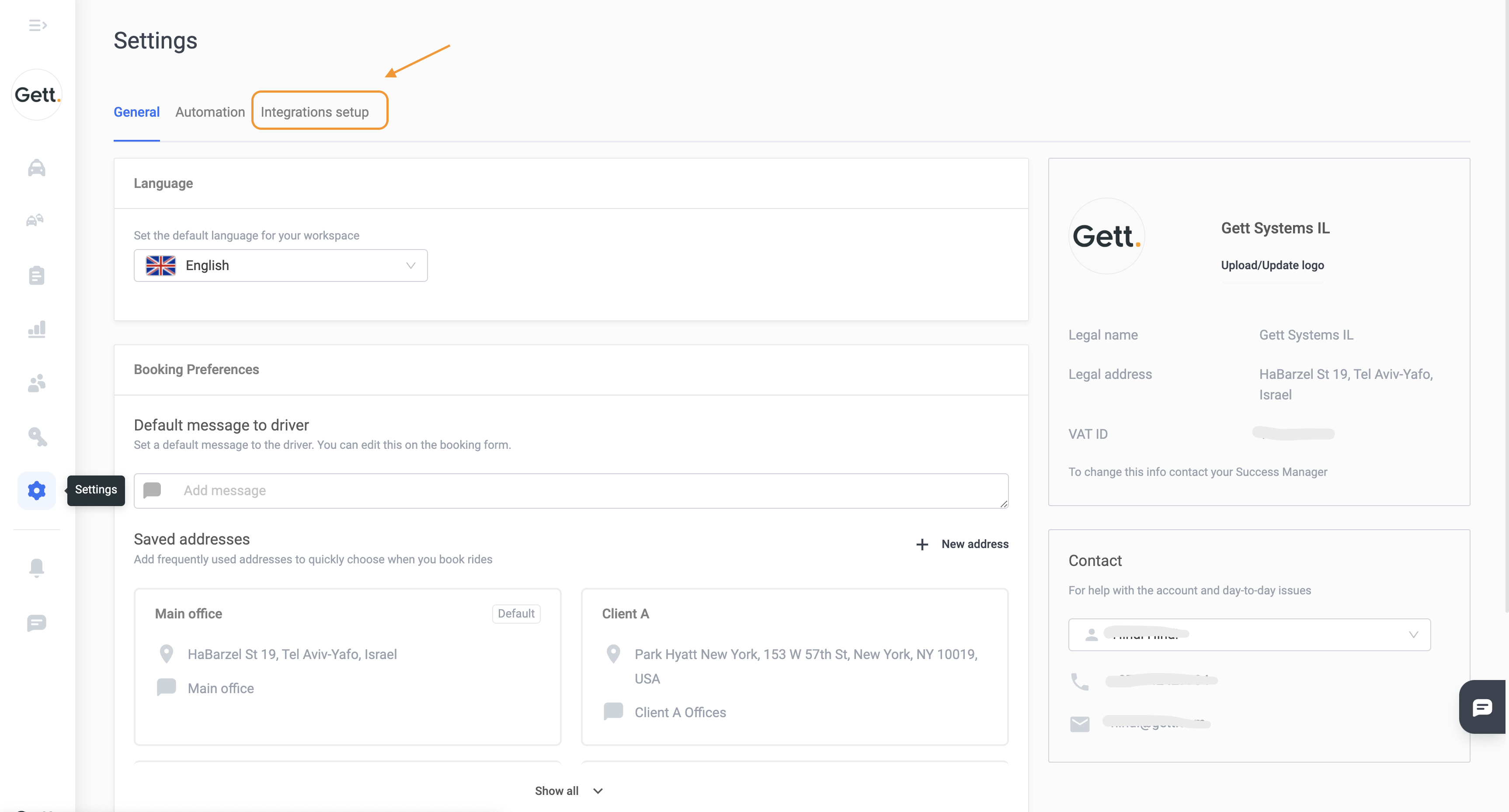Open the people/team icon in sidebar
1509x812 pixels.
pyautogui.click(x=36, y=383)
